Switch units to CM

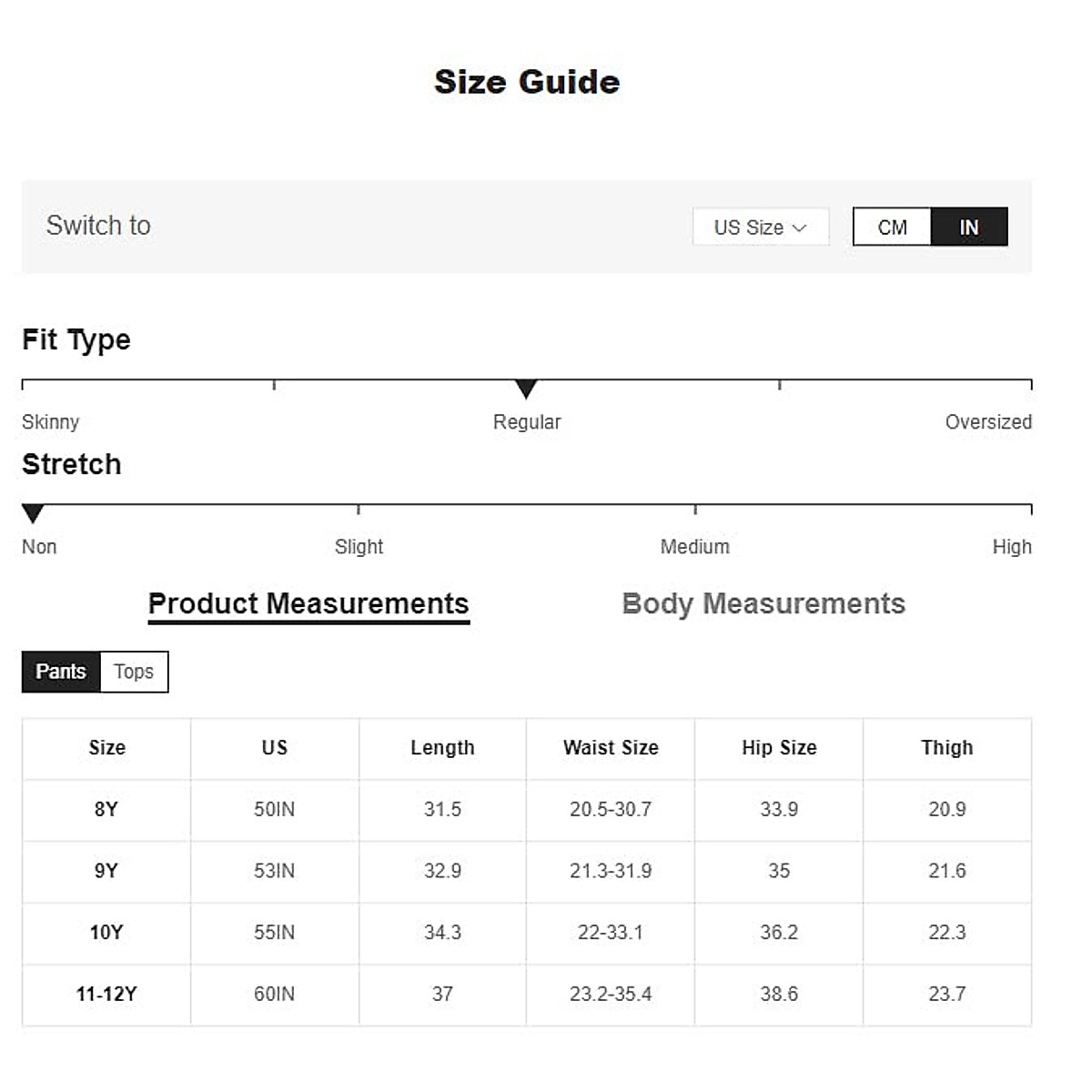(892, 227)
